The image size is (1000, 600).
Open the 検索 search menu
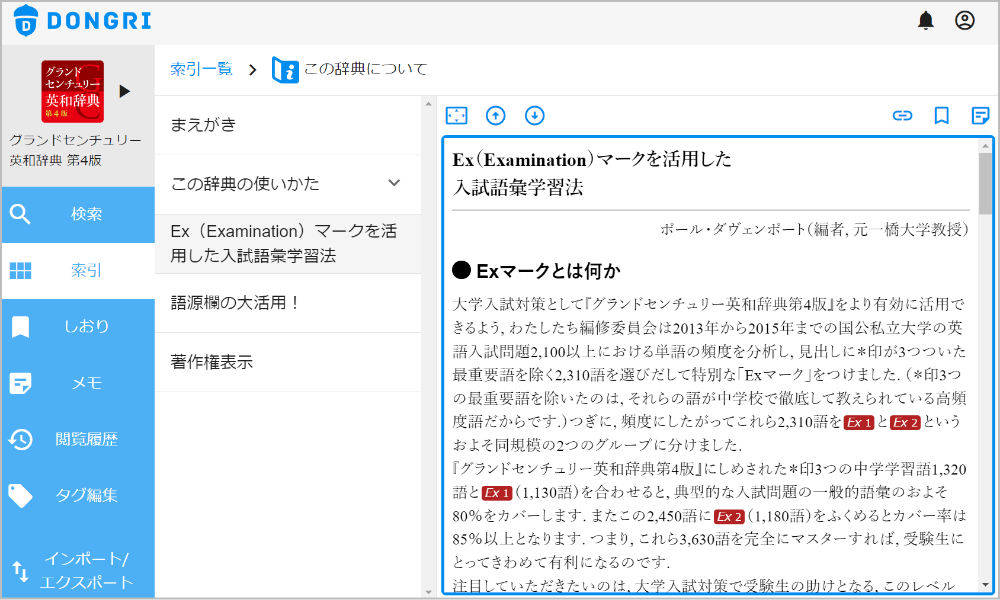click(78, 214)
